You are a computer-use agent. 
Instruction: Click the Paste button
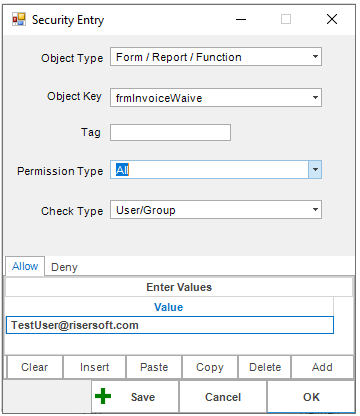pos(154,367)
